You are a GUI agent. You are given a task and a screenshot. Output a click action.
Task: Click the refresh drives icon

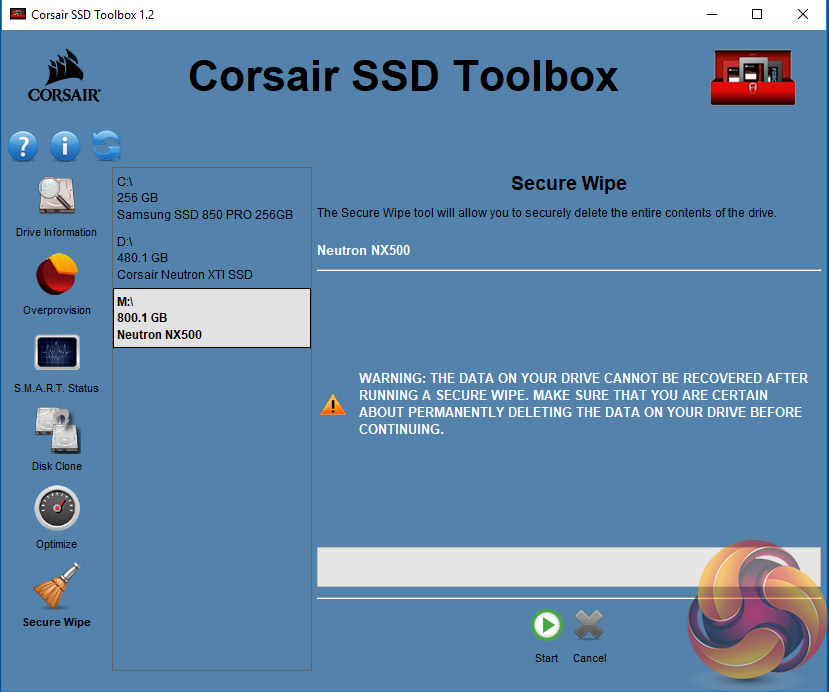point(106,146)
